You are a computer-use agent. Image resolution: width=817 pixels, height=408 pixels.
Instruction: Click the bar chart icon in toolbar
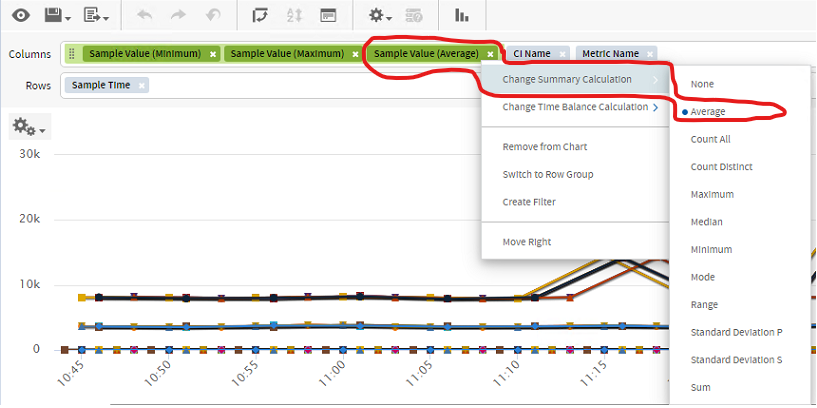click(x=462, y=15)
